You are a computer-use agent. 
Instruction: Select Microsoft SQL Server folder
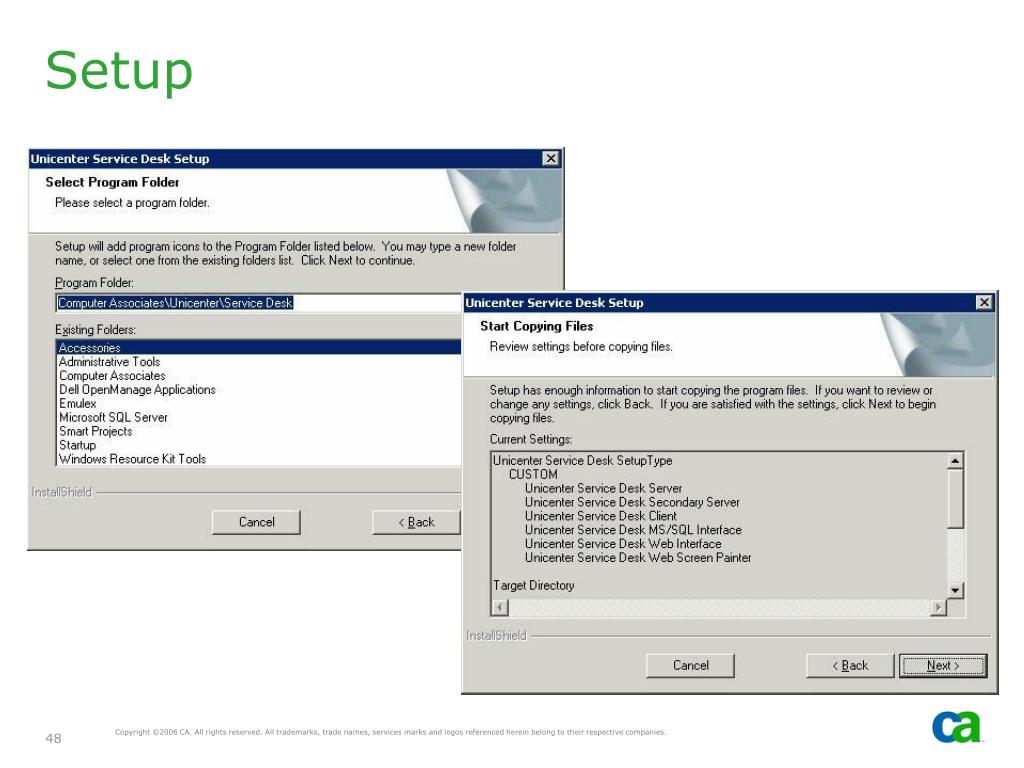(113, 417)
